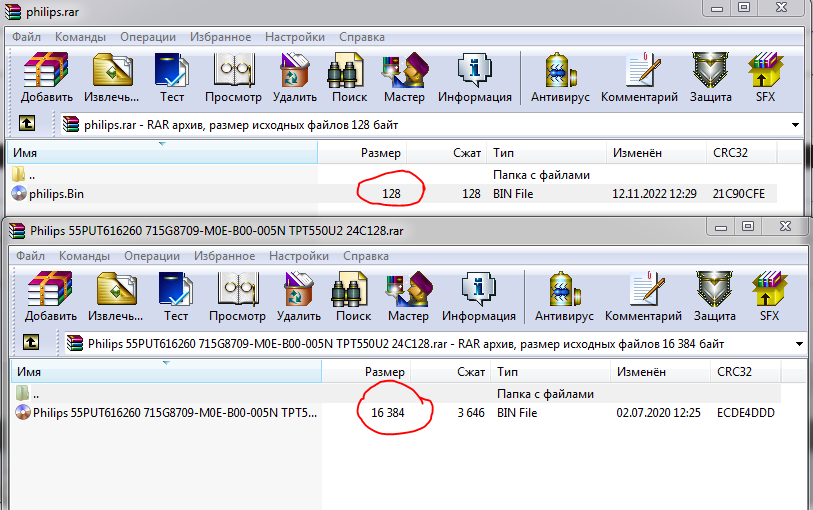This screenshot has height=510, width=813.
Task: Open Настройки menu in philips.rar window
Action: [295, 37]
